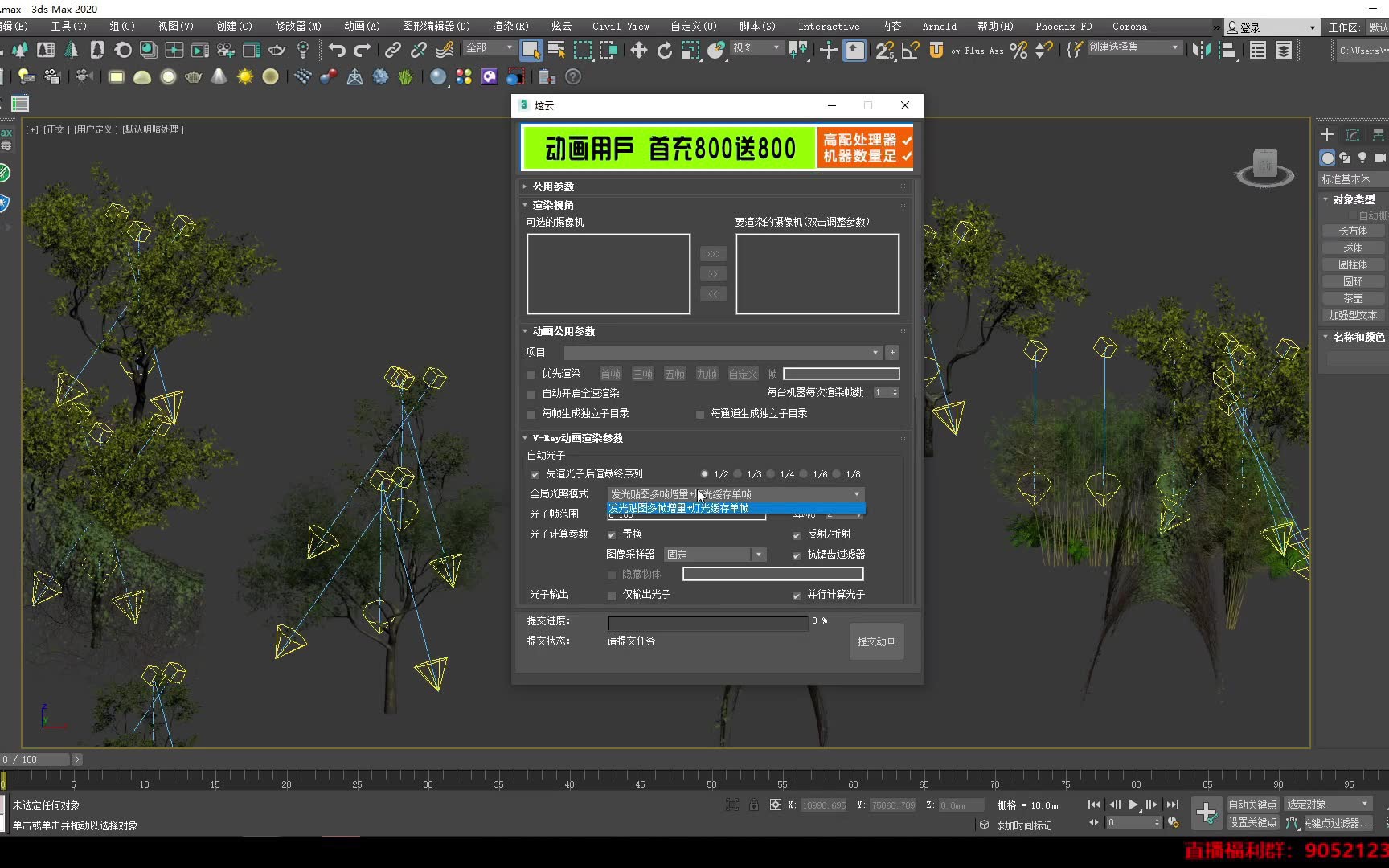Toggle the 2.5D Snaps icon
This screenshot has height=868, width=1389.
point(884,51)
